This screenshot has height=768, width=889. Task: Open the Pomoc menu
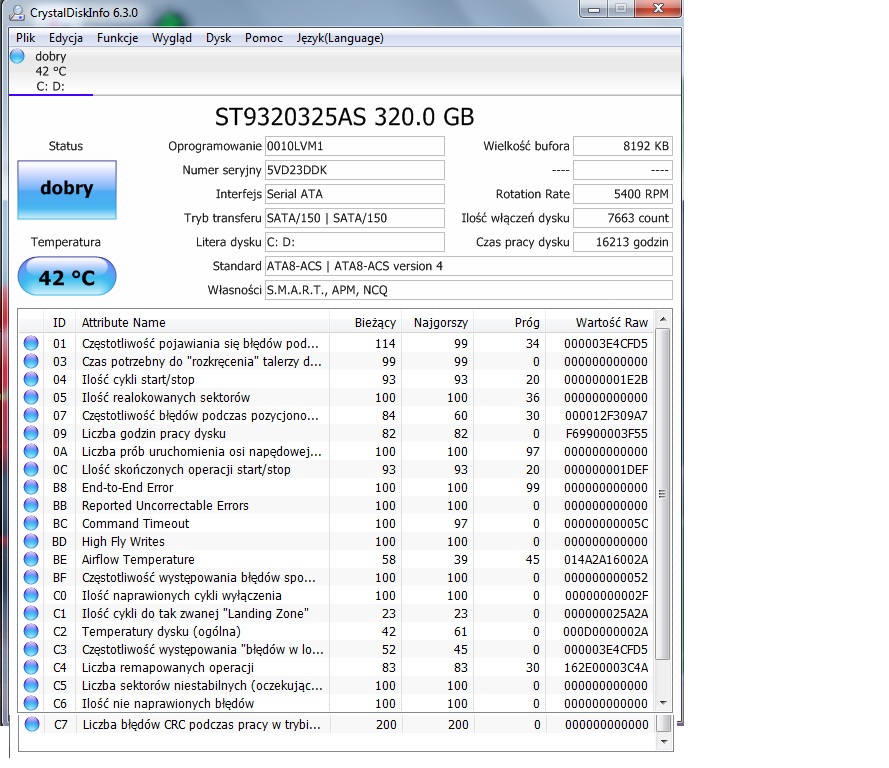point(264,38)
